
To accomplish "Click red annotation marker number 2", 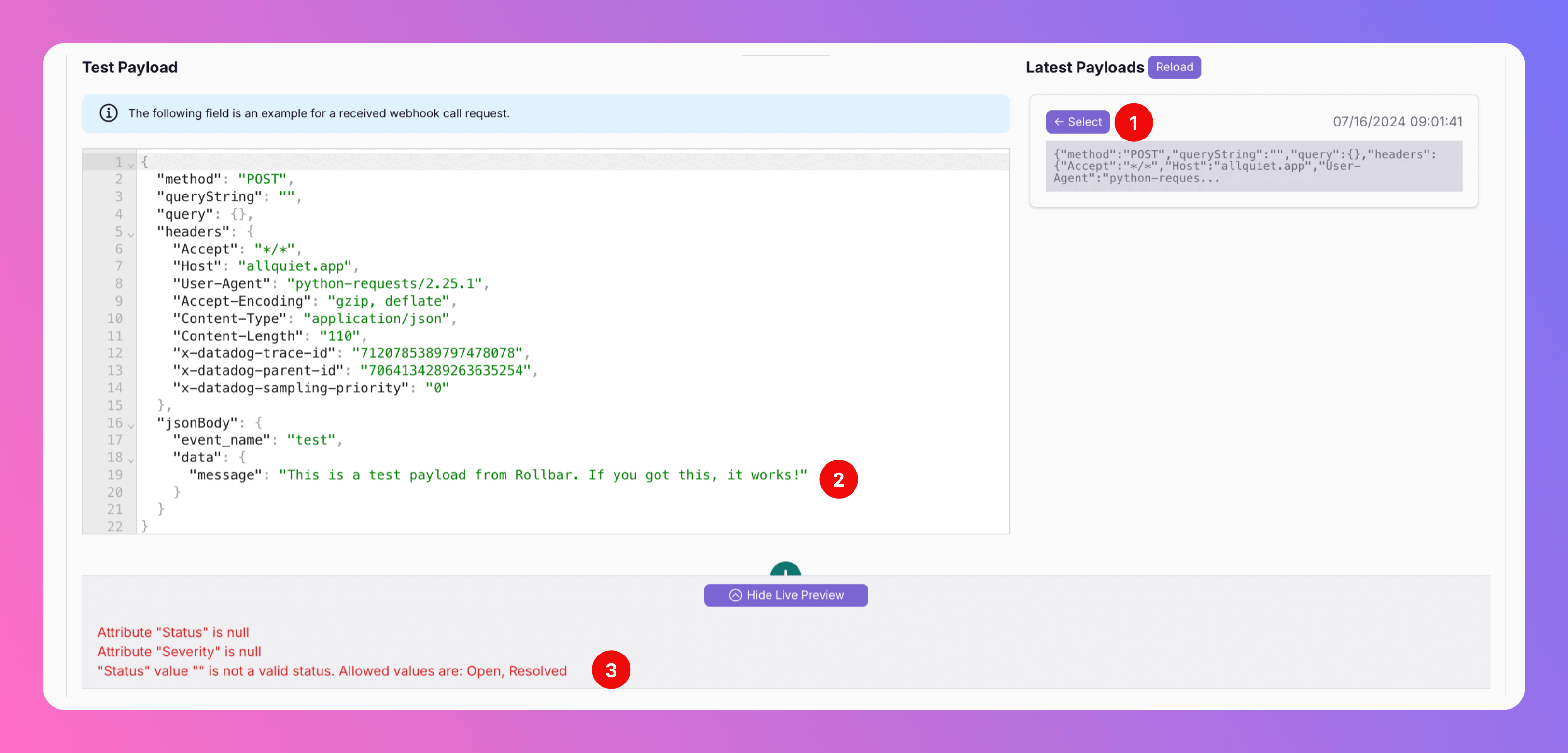I will point(838,480).
